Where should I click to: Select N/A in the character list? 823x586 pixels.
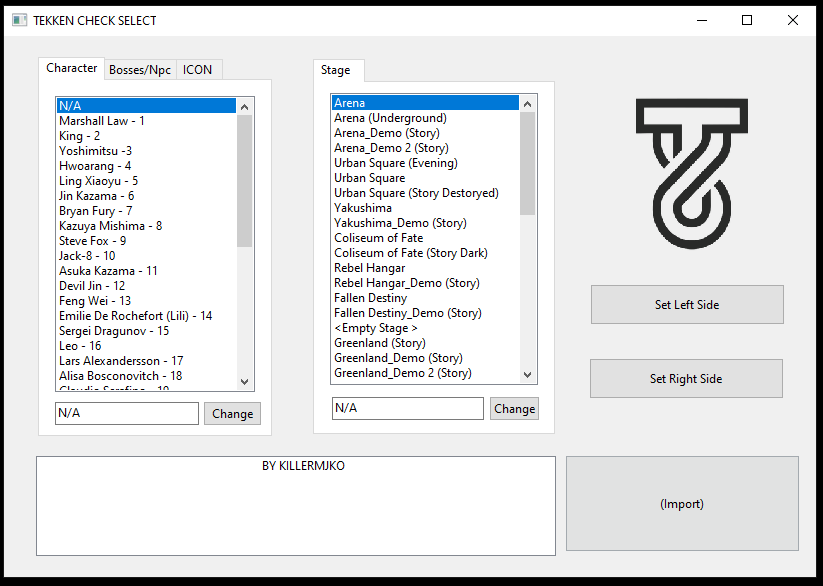(146, 106)
